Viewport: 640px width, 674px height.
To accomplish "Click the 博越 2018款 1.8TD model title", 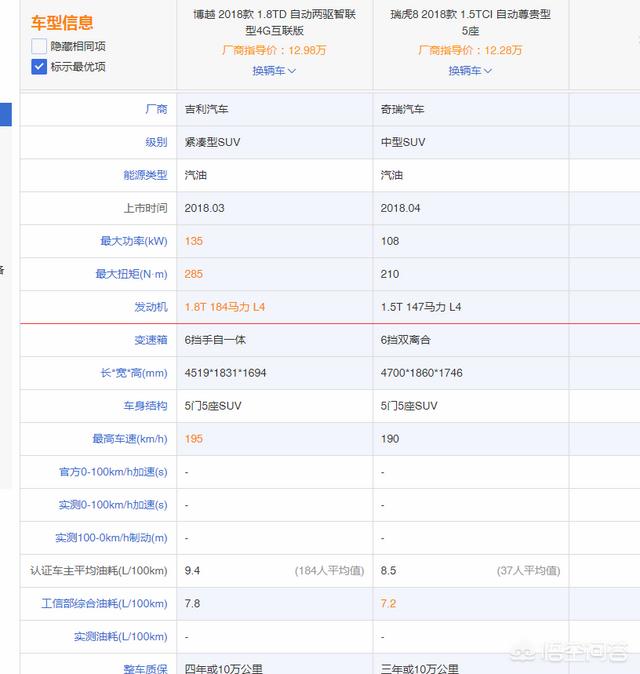I will [274, 23].
